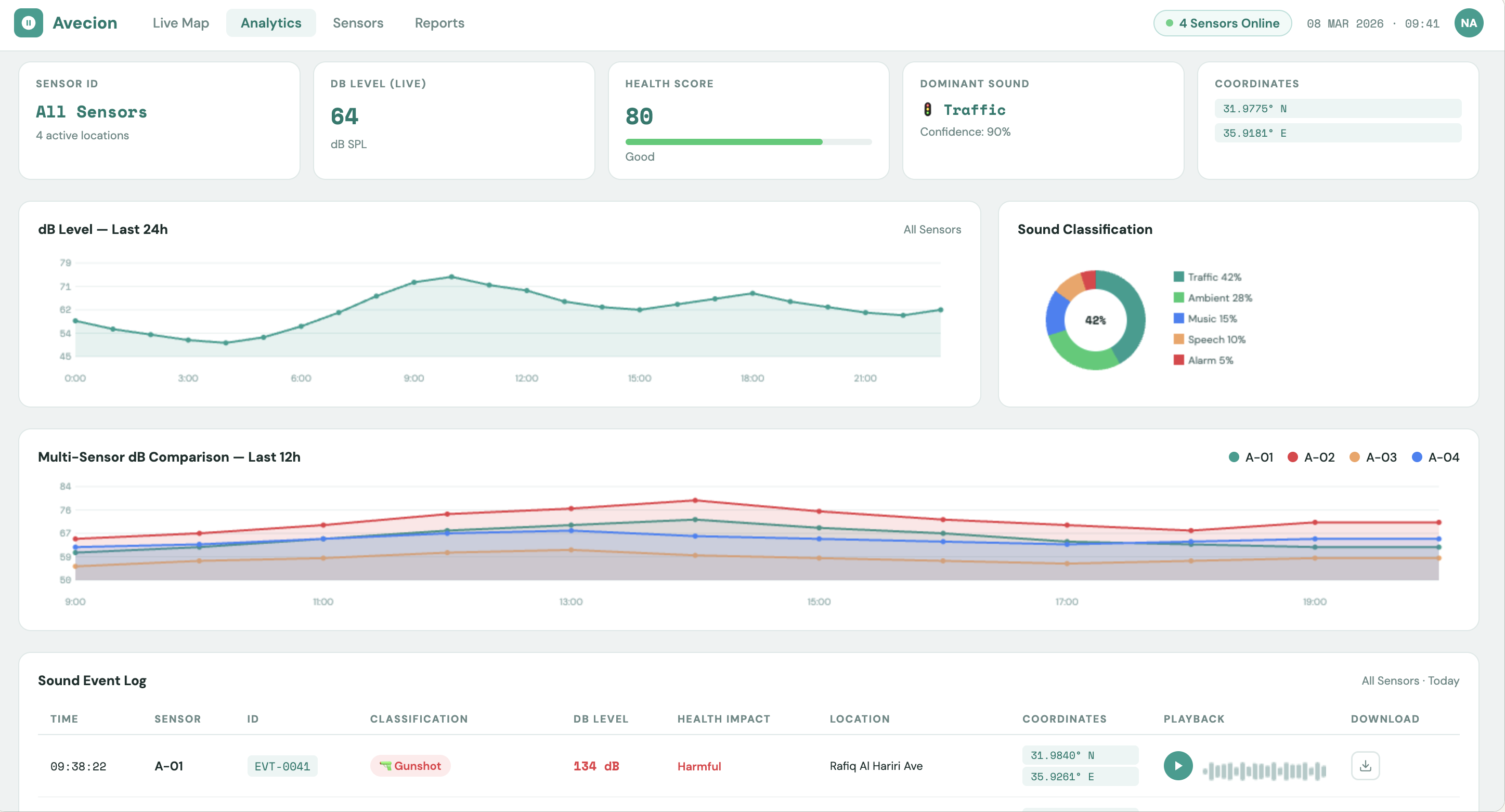Expand the Sensor ID card showing All Sensors
Screen dimensions: 1505x812
click(x=159, y=120)
